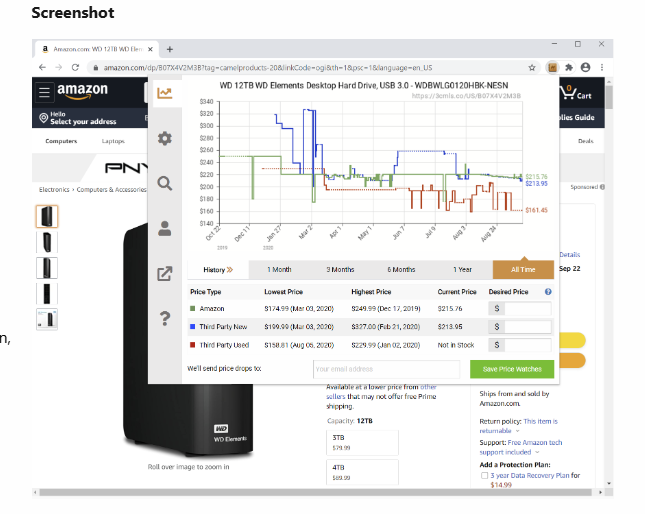
Task: Toggle the Third Party Used red swatch
Action: pos(193,345)
